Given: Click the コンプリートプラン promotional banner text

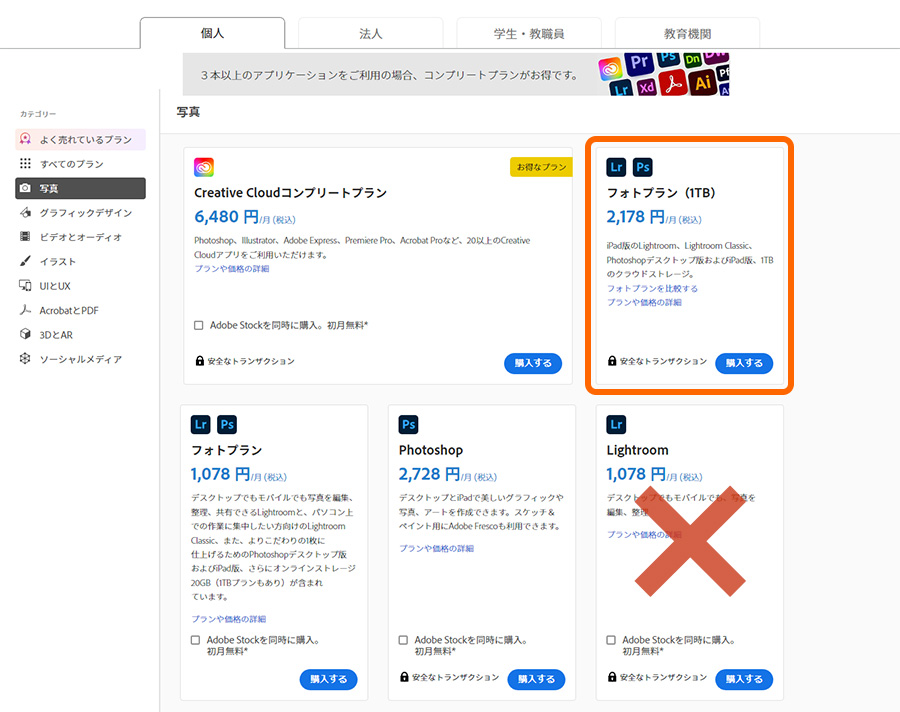Looking at the screenshot, I should [x=389, y=75].
